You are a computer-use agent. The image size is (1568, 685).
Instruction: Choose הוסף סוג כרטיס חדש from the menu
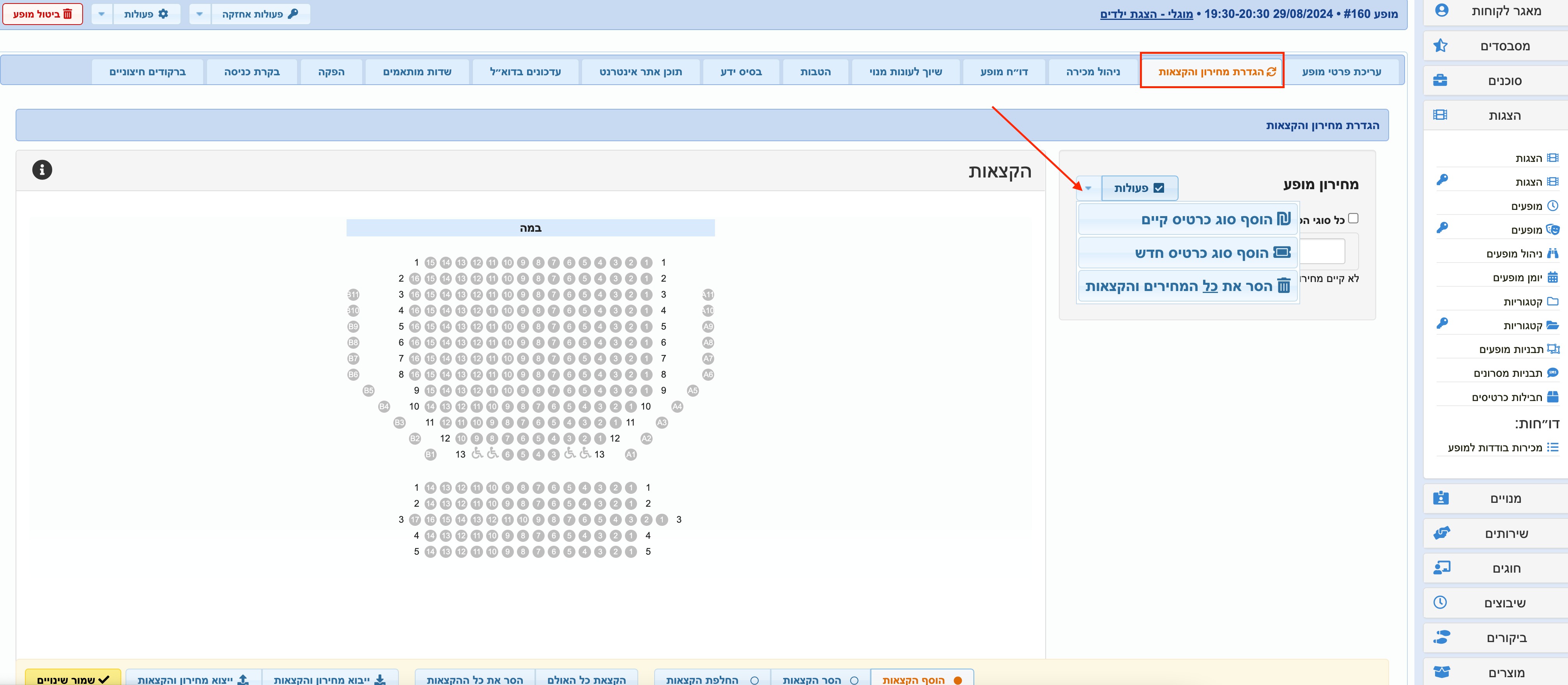(1188, 253)
